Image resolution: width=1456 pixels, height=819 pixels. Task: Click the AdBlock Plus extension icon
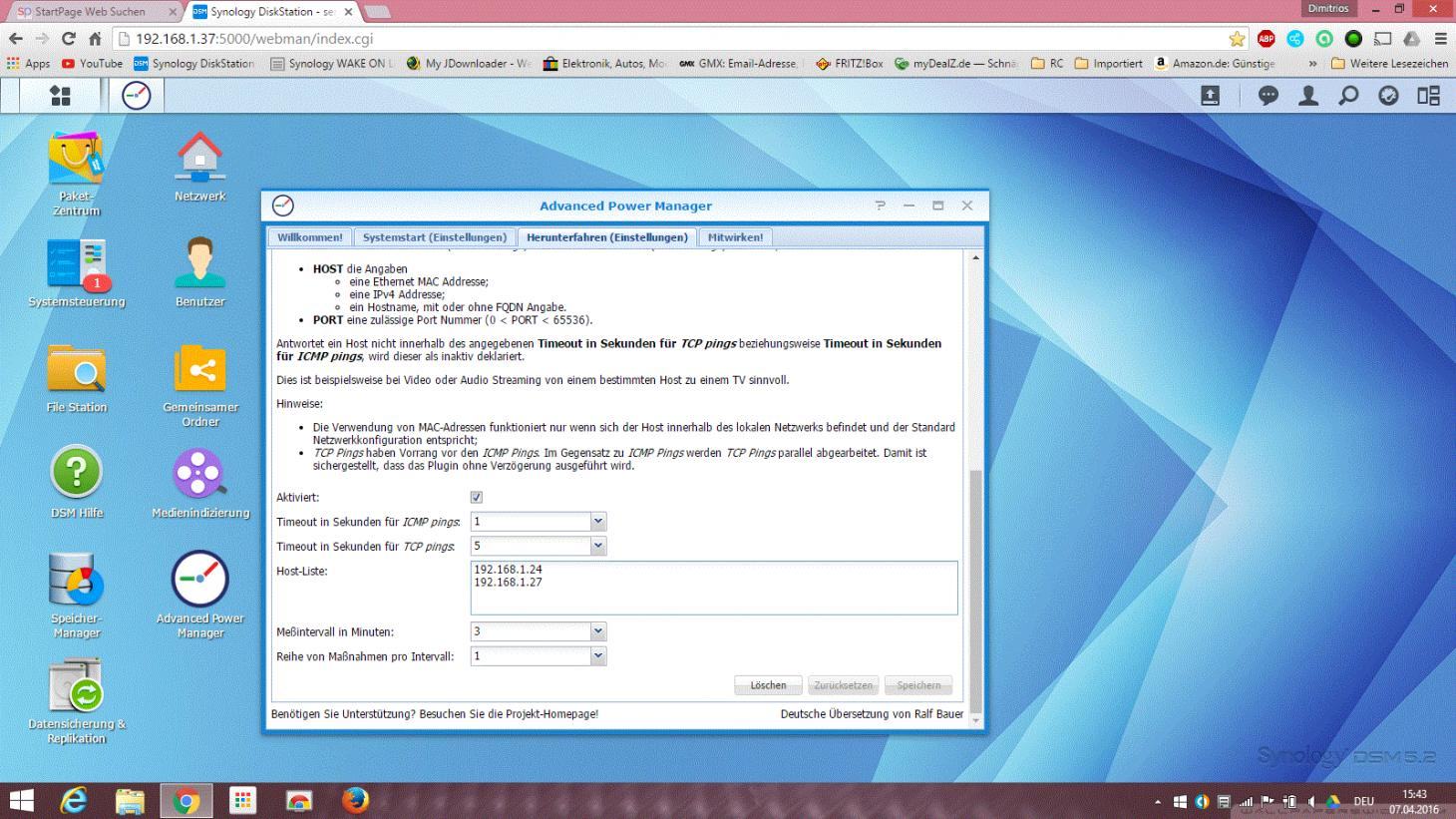(1267, 39)
